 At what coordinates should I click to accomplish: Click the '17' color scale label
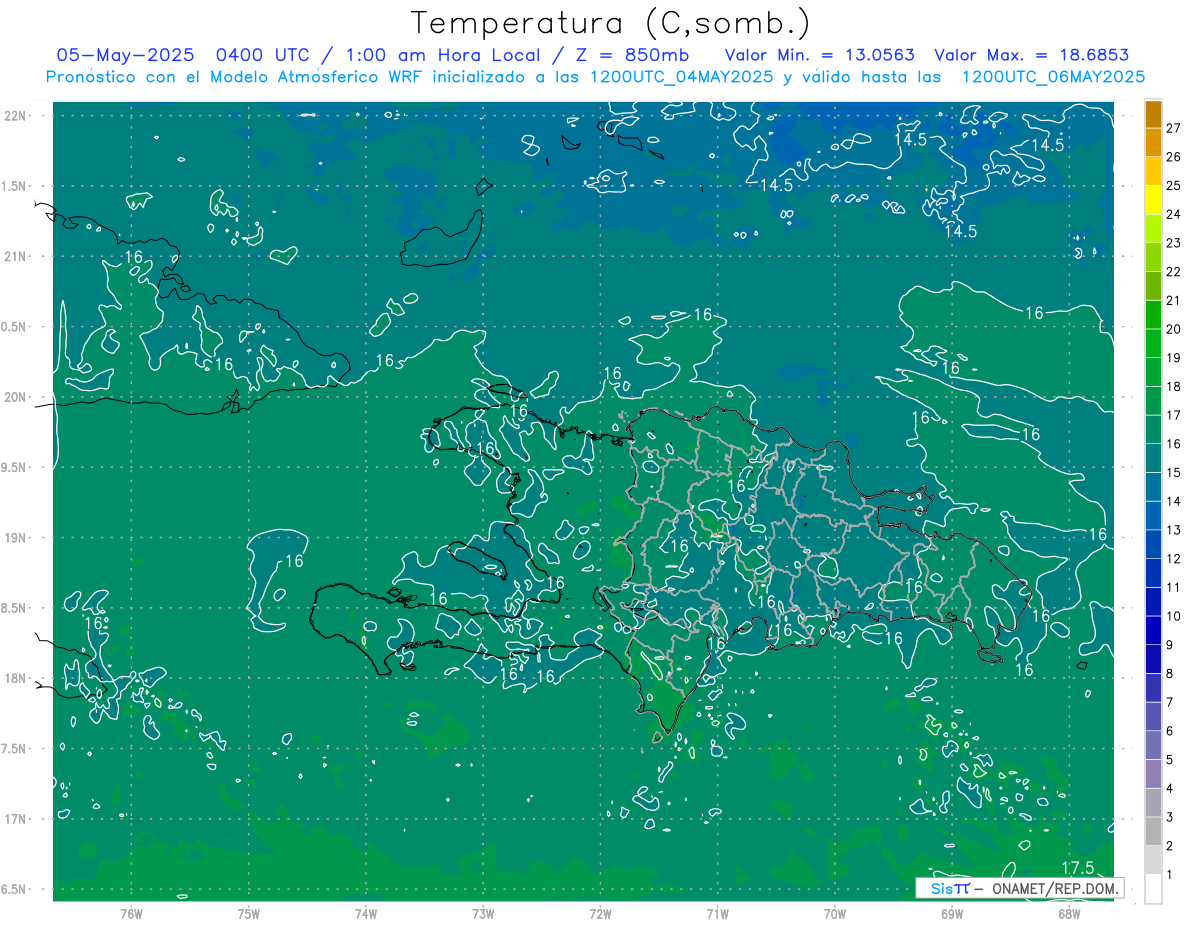tap(1174, 415)
